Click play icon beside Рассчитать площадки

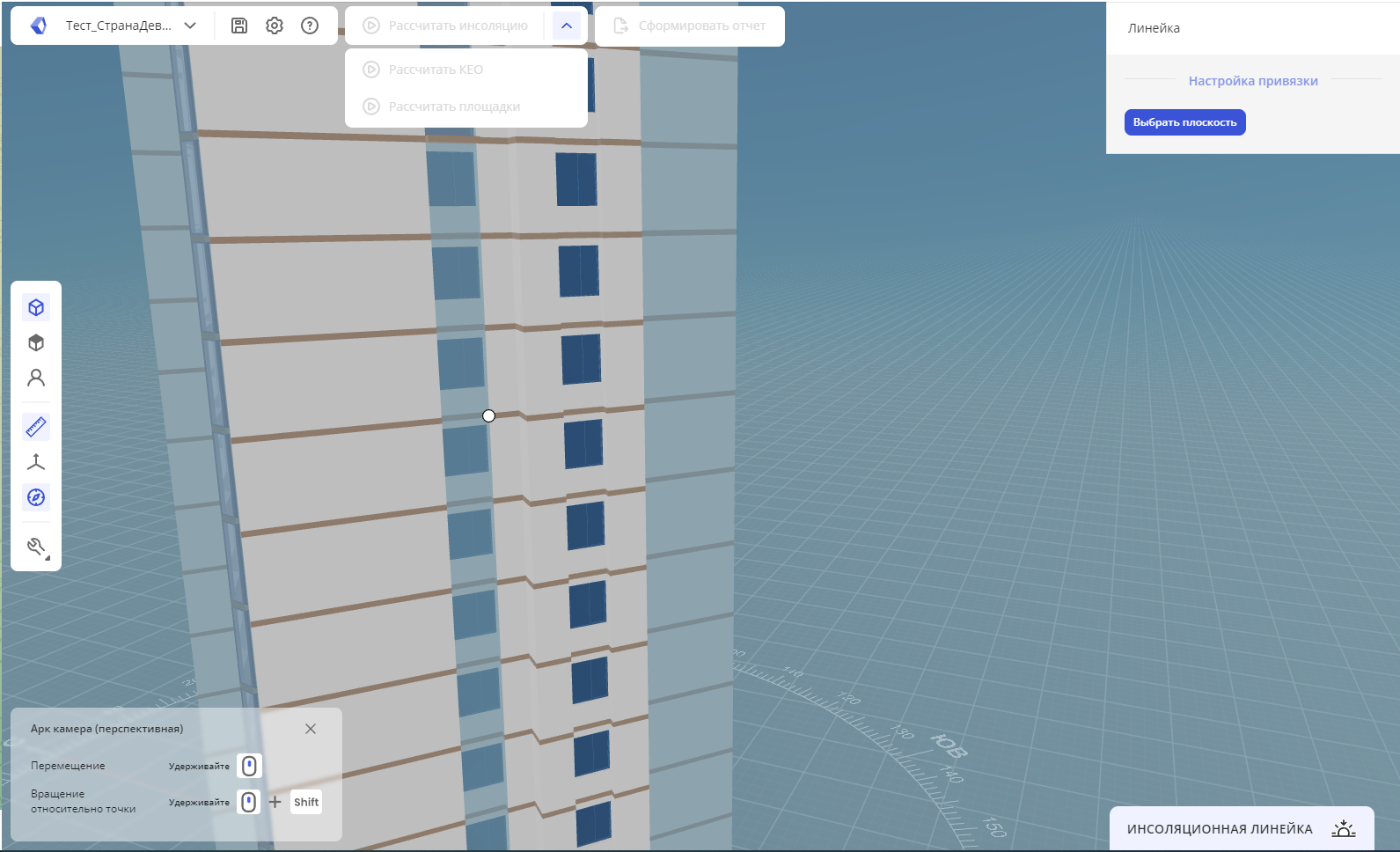click(371, 106)
